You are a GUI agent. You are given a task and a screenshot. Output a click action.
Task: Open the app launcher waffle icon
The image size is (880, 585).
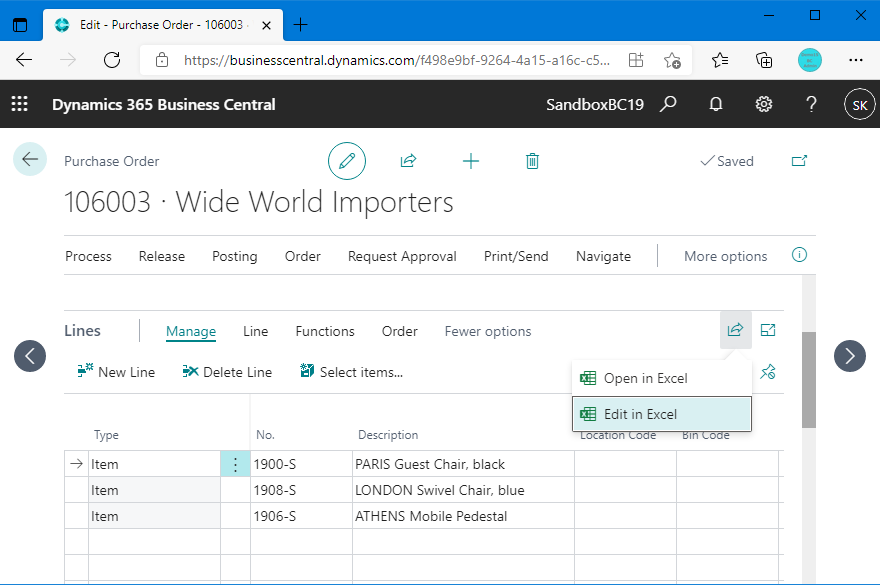pyautogui.click(x=20, y=104)
